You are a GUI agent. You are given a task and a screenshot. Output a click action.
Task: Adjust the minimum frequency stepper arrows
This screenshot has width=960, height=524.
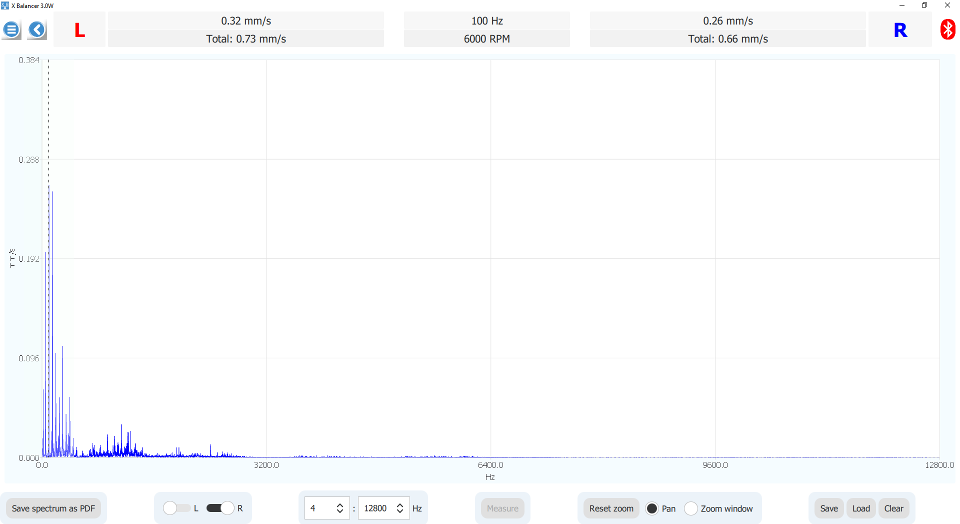pos(340,508)
